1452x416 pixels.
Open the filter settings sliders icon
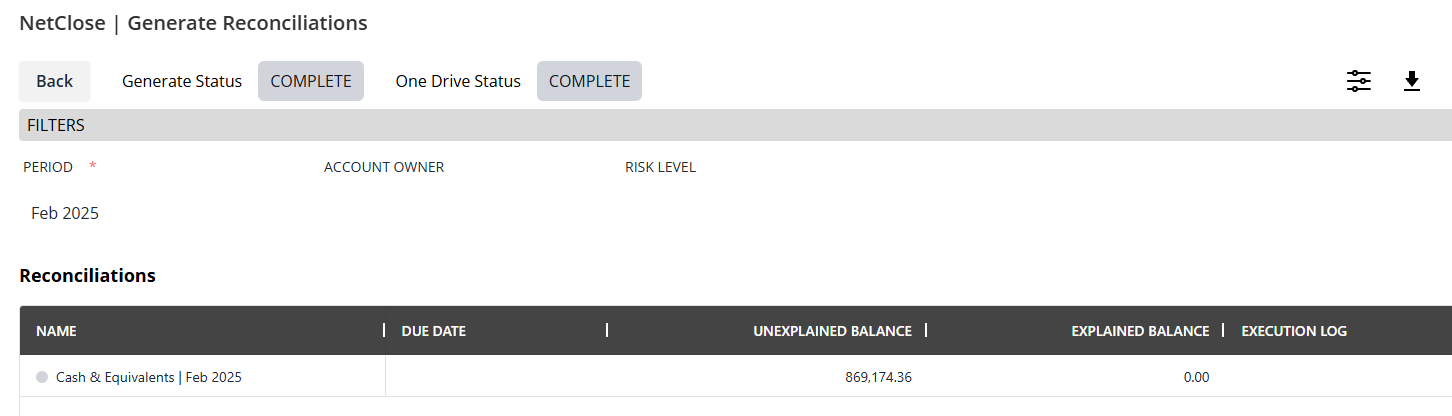point(1359,81)
